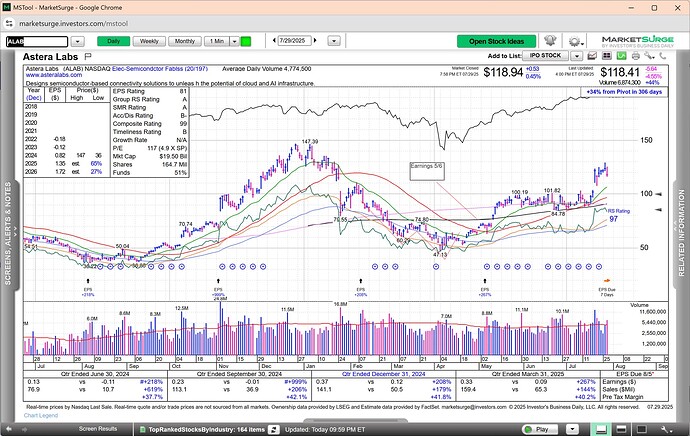Click the IPO STOCK list button
Image resolution: width=690 pixels, height=436 pixels.
point(546,56)
